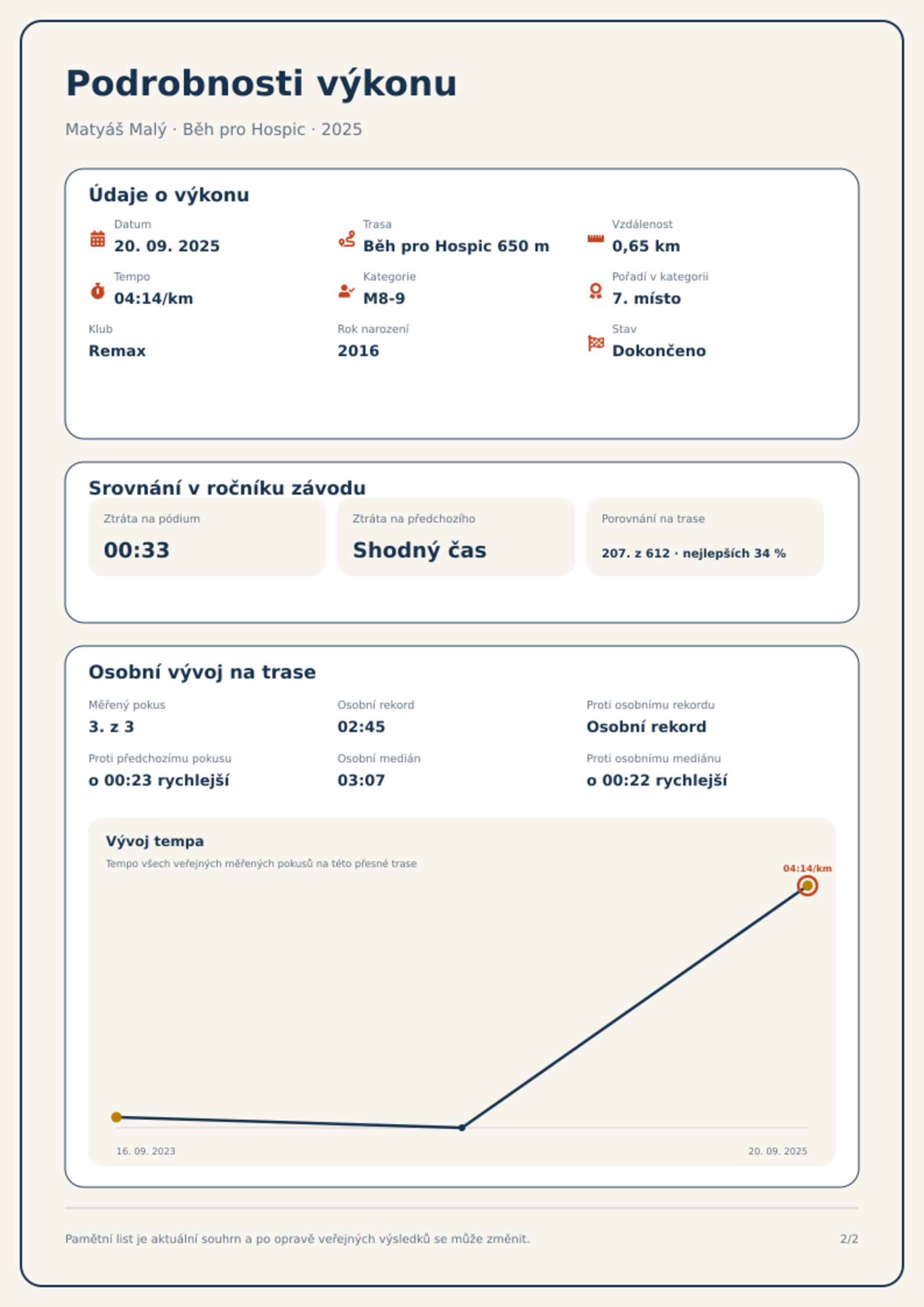Click the ruler icon beside Vzdálenost

595,239
